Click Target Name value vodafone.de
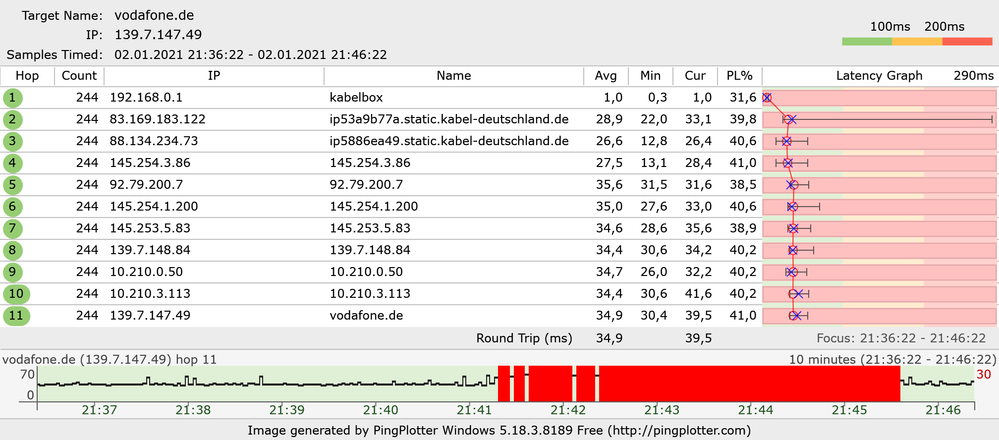999x440 pixels. coord(155,15)
